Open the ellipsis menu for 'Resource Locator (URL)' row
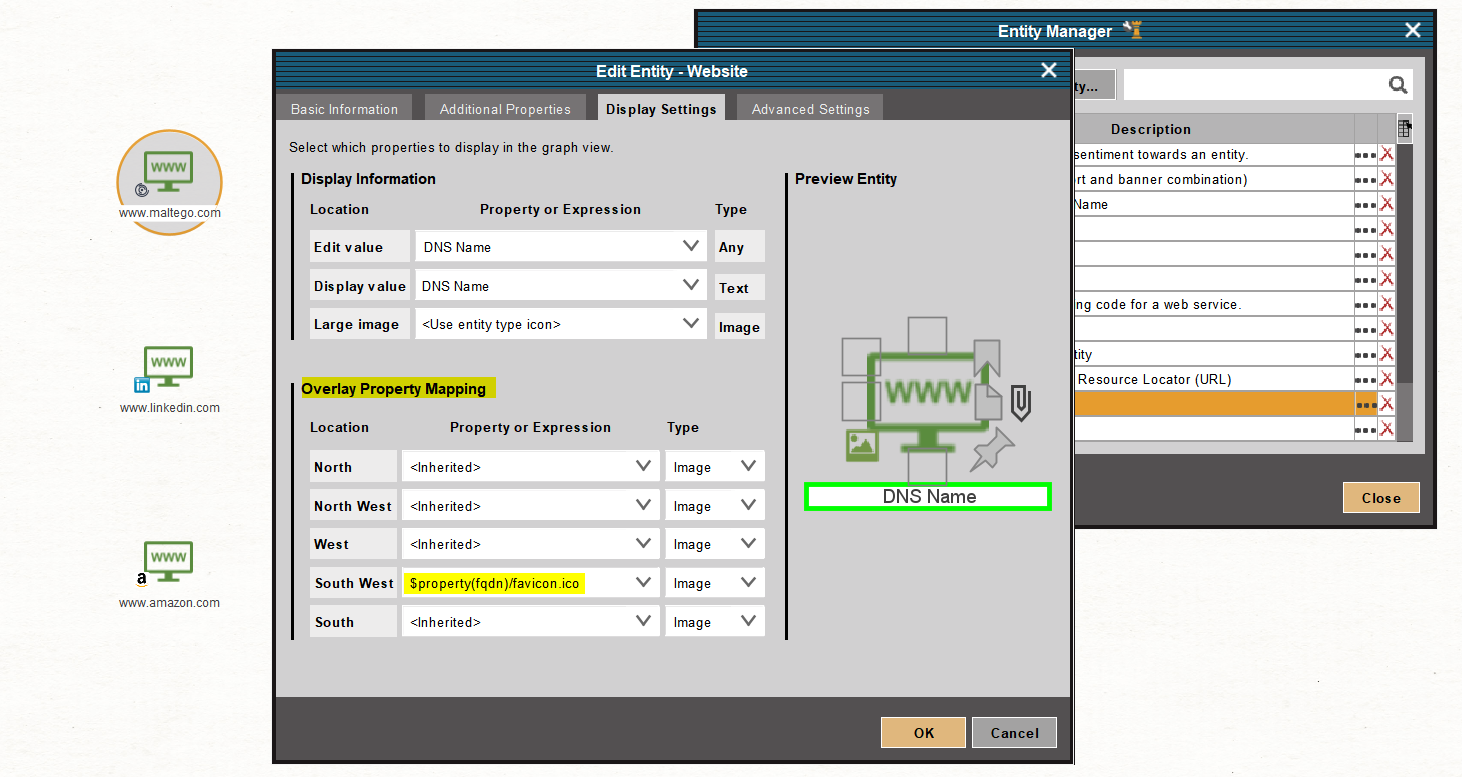Screen dimensions: 1462x777 pyautogui.click(x=1365, y=380)
